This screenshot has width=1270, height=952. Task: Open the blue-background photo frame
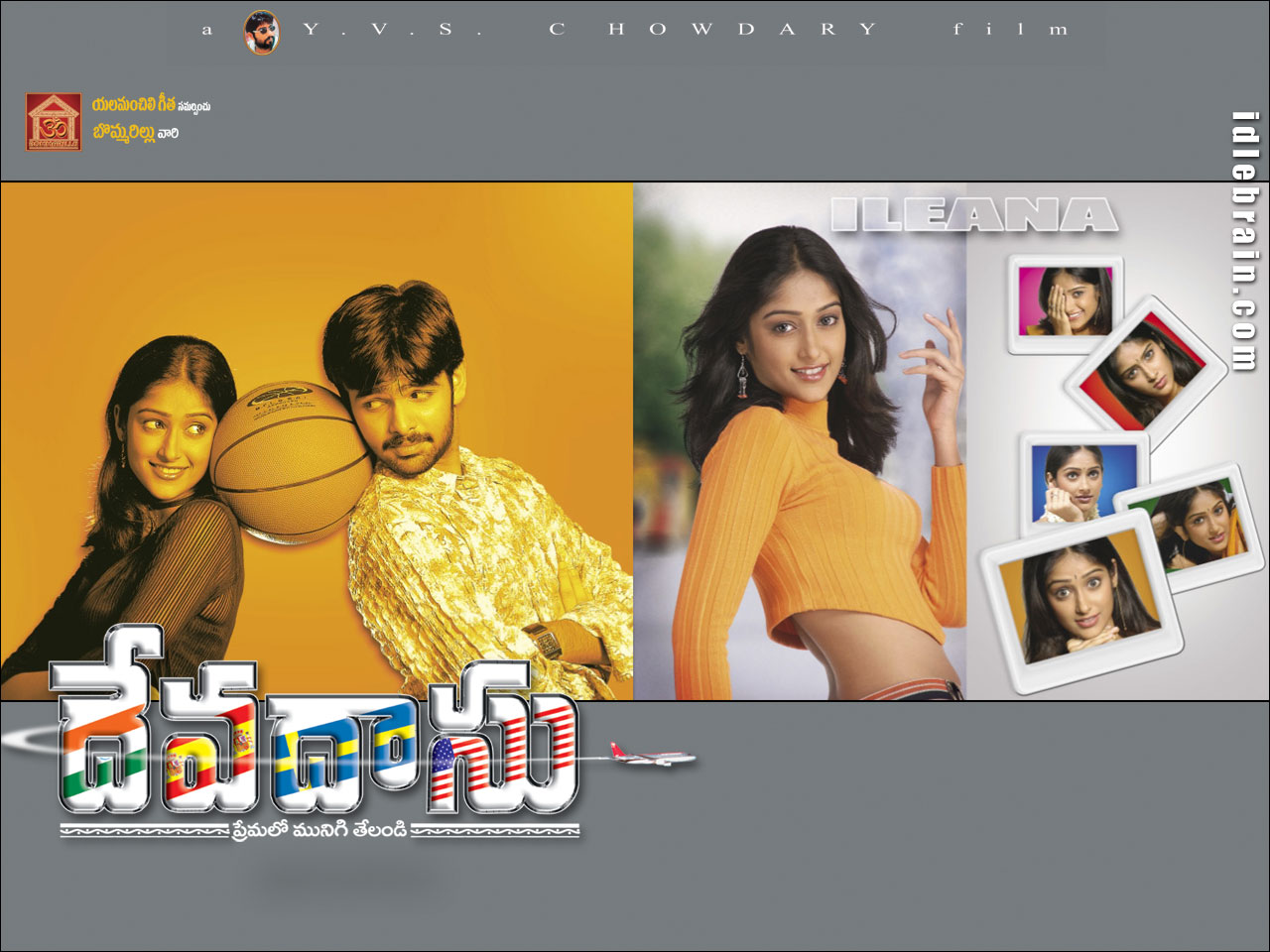point(1083,482)
